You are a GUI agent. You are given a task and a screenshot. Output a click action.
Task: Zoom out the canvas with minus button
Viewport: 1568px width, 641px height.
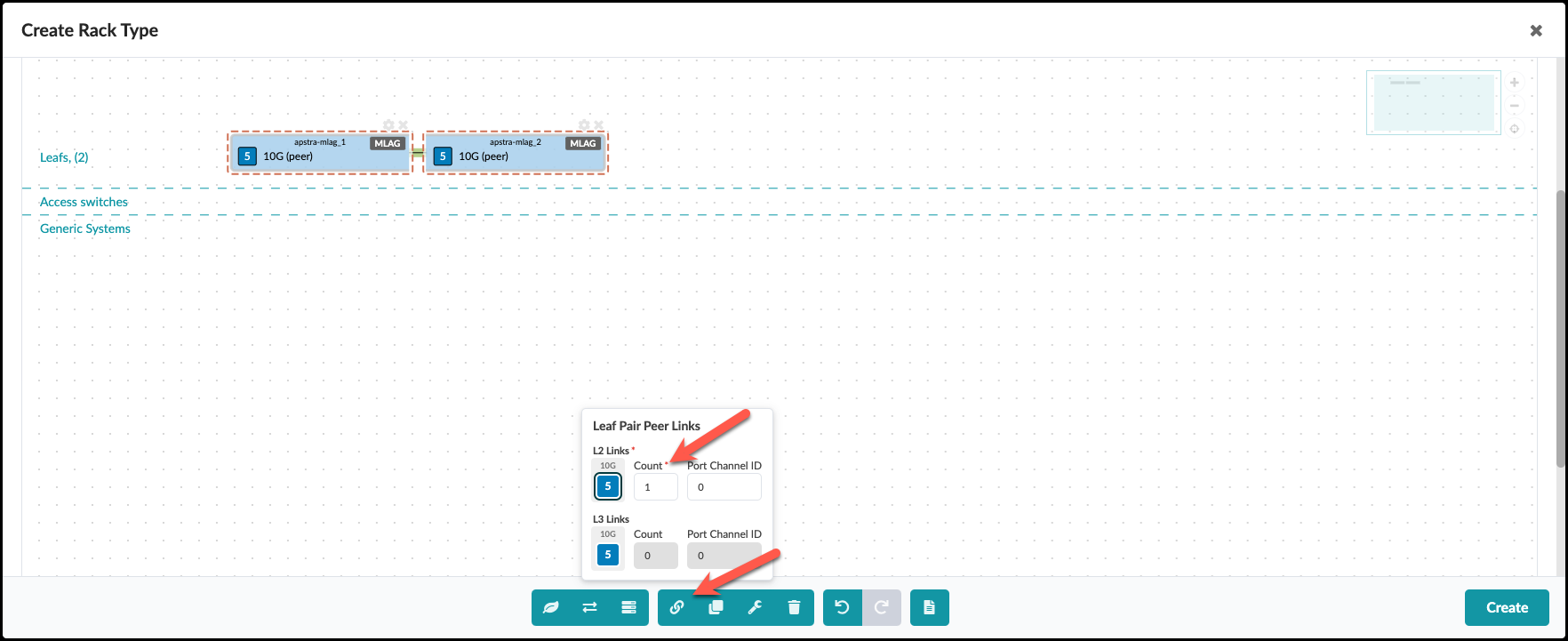(1515, 106)
